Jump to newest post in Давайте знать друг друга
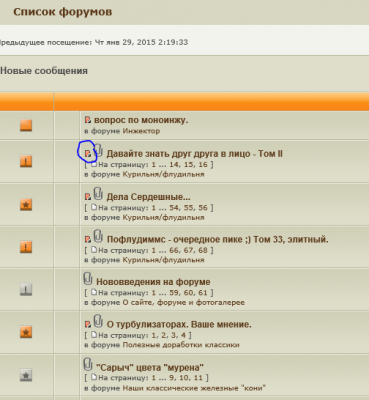Viewport: 369px width, 400px height. 88,154
